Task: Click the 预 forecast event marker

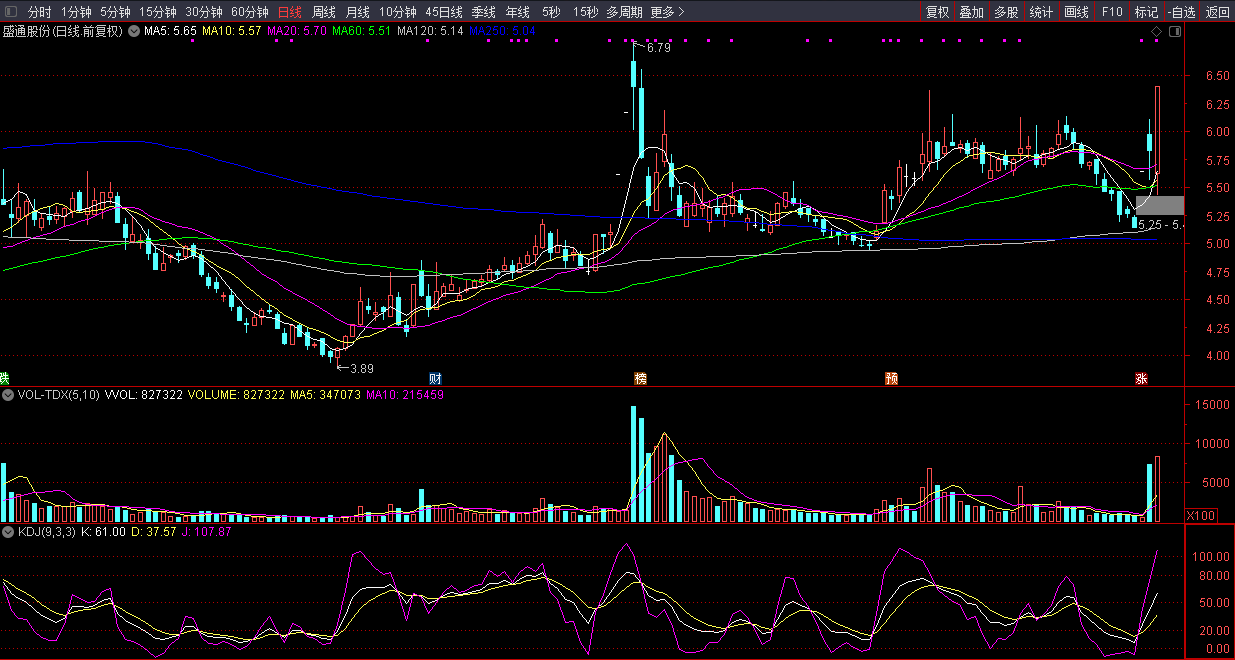Action: 891,379
